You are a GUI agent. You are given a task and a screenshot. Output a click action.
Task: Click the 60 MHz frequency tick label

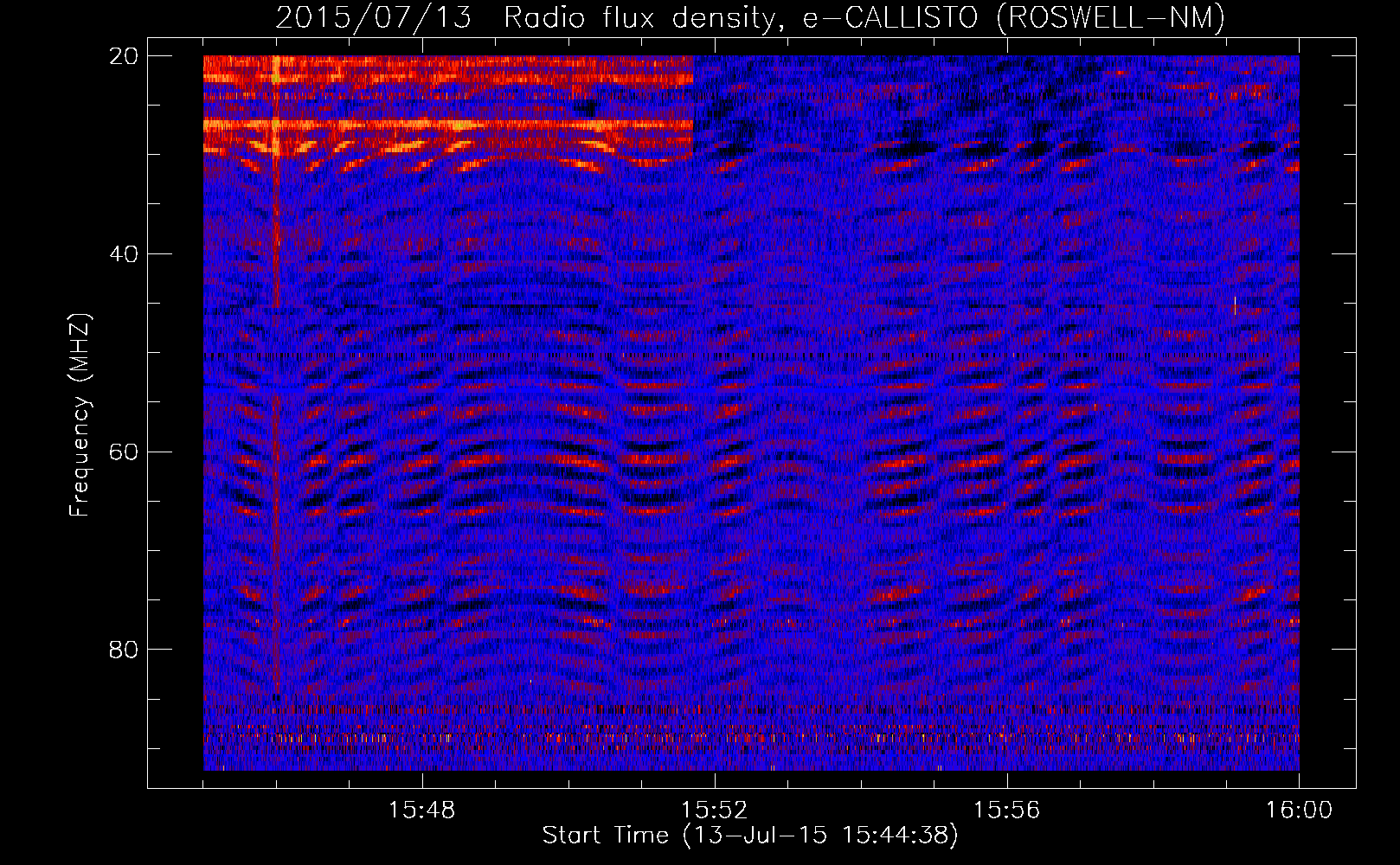pos(124,452)
